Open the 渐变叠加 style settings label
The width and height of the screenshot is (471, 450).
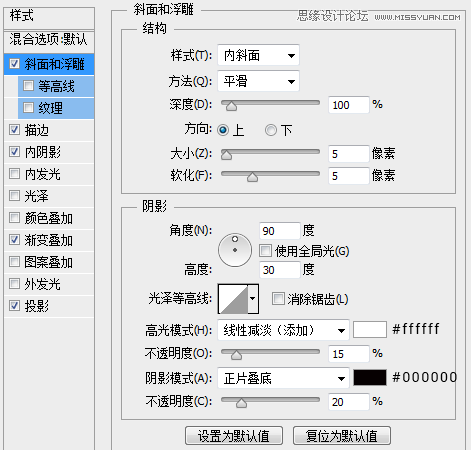click(49, 240)
